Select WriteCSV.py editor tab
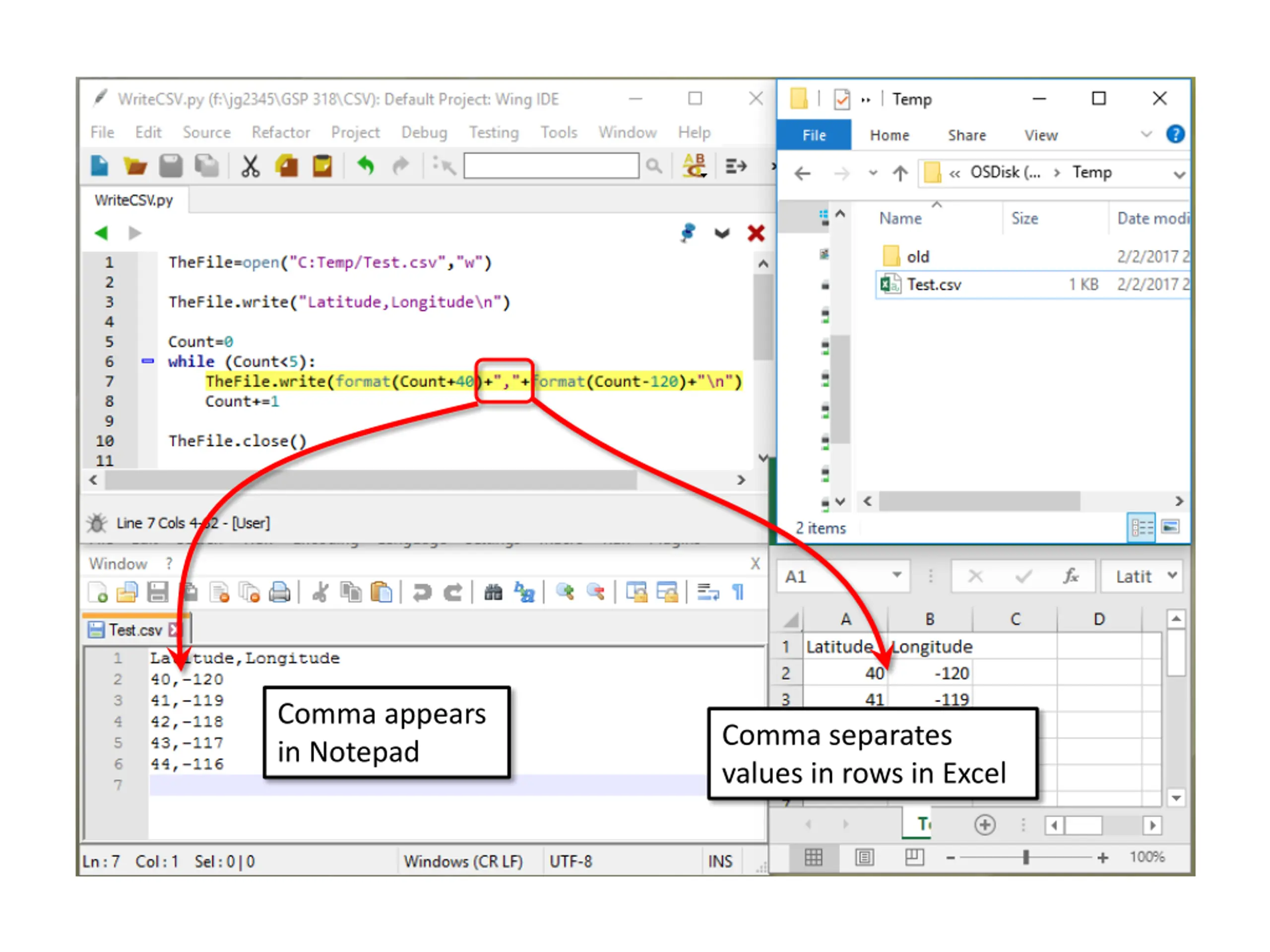This screenshot has width=1270, height=952. point(134,200)
